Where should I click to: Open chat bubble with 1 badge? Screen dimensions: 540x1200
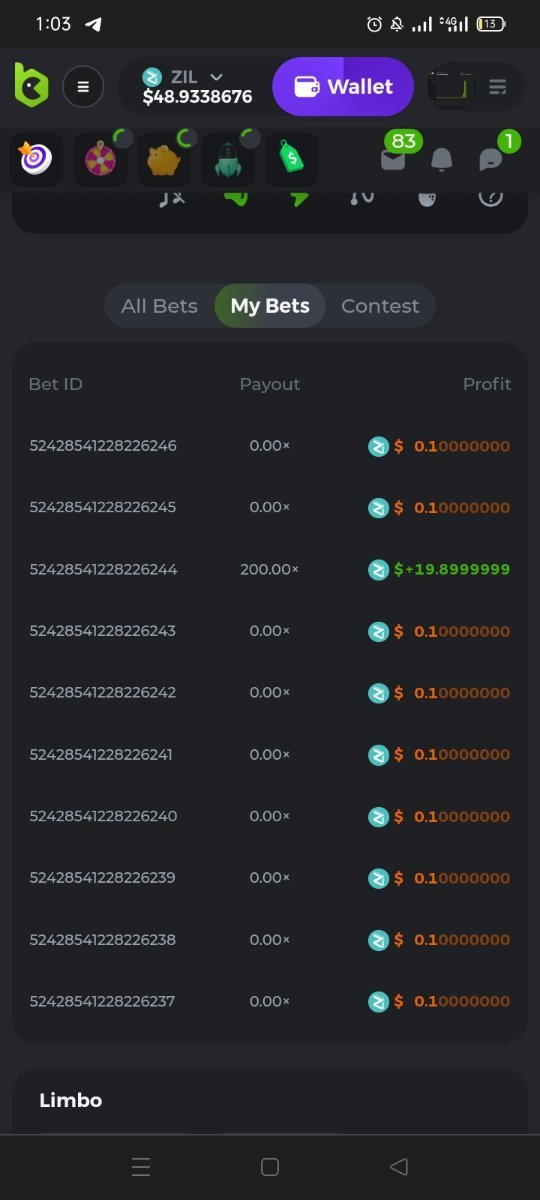pos(492,157)
